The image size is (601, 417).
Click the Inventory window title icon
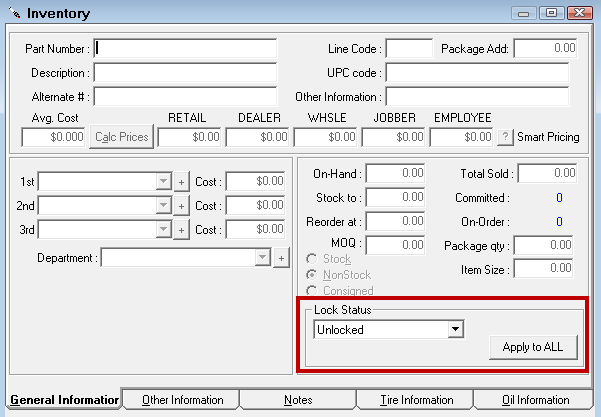coord(13,14)
